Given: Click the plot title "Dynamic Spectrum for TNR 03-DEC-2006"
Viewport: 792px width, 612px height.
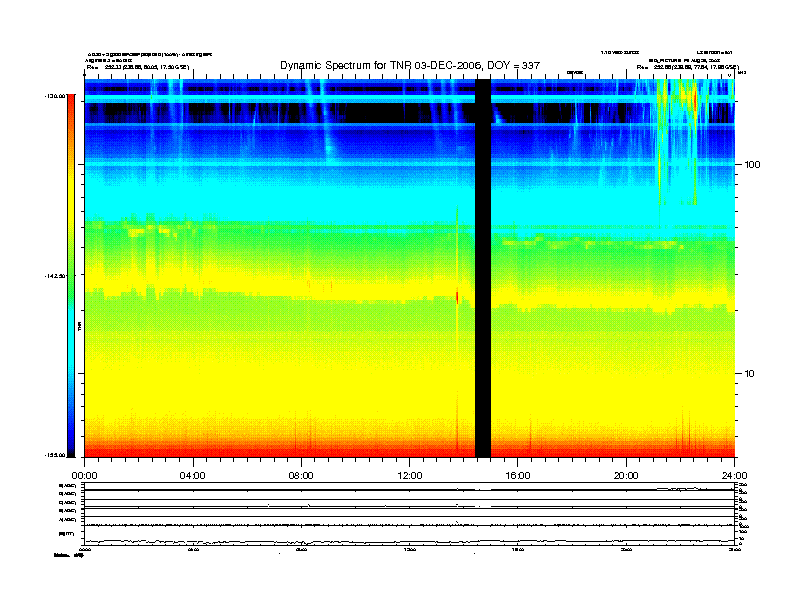Looking at the screenshot, I should (x=410, y=65).
